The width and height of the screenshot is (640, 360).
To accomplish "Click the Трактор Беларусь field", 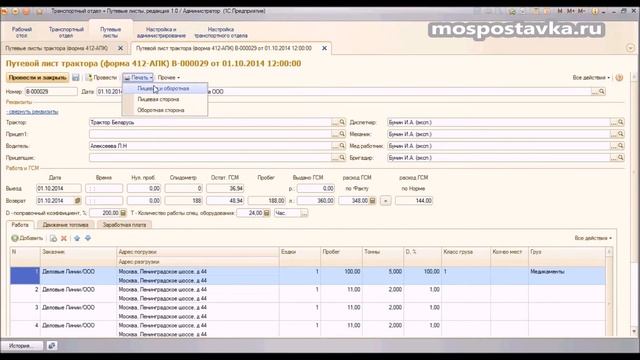I will 210,122.
